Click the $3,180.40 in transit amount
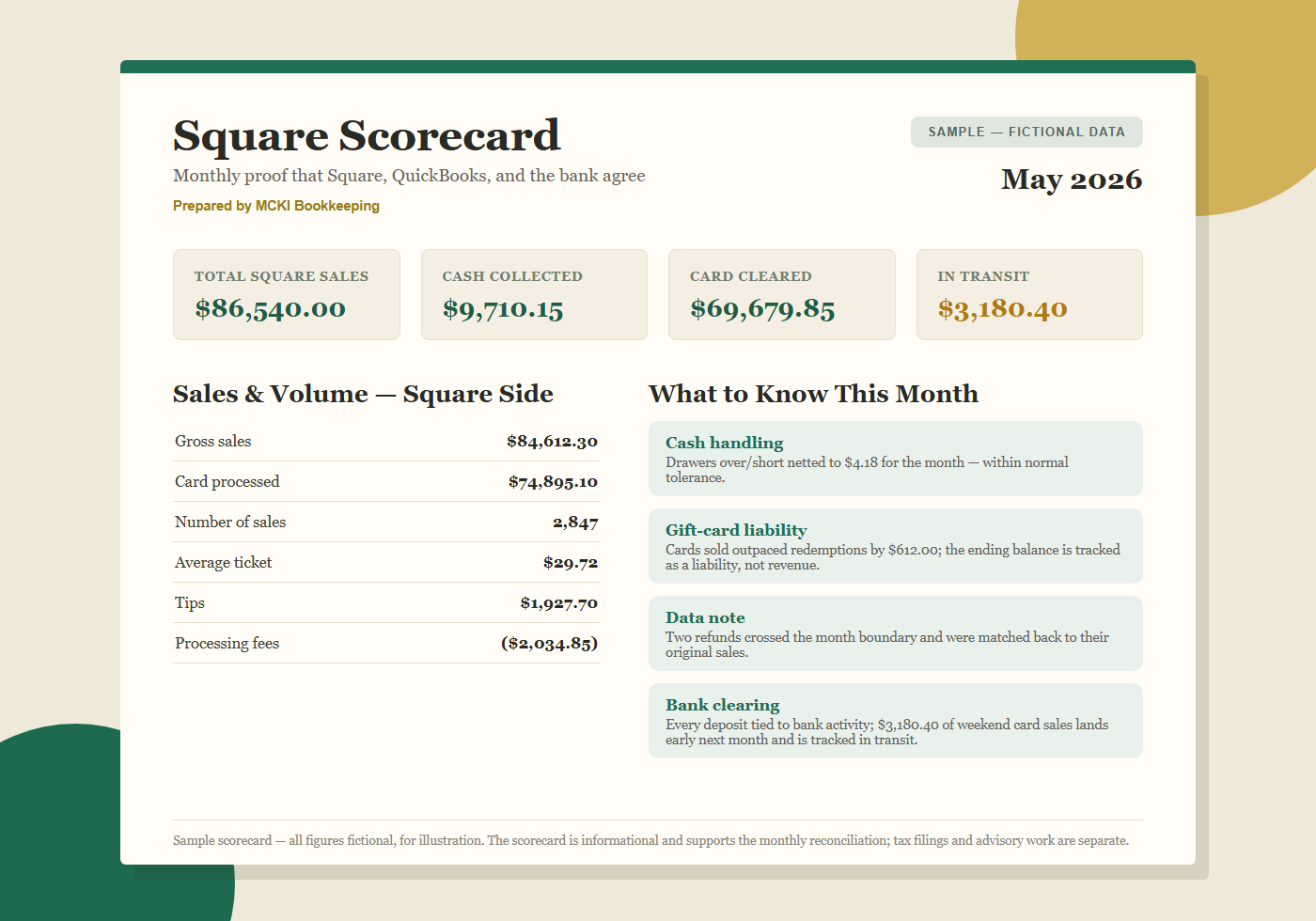The width and height of the screenshot is (1316, 921). (x=1002, y=308)
